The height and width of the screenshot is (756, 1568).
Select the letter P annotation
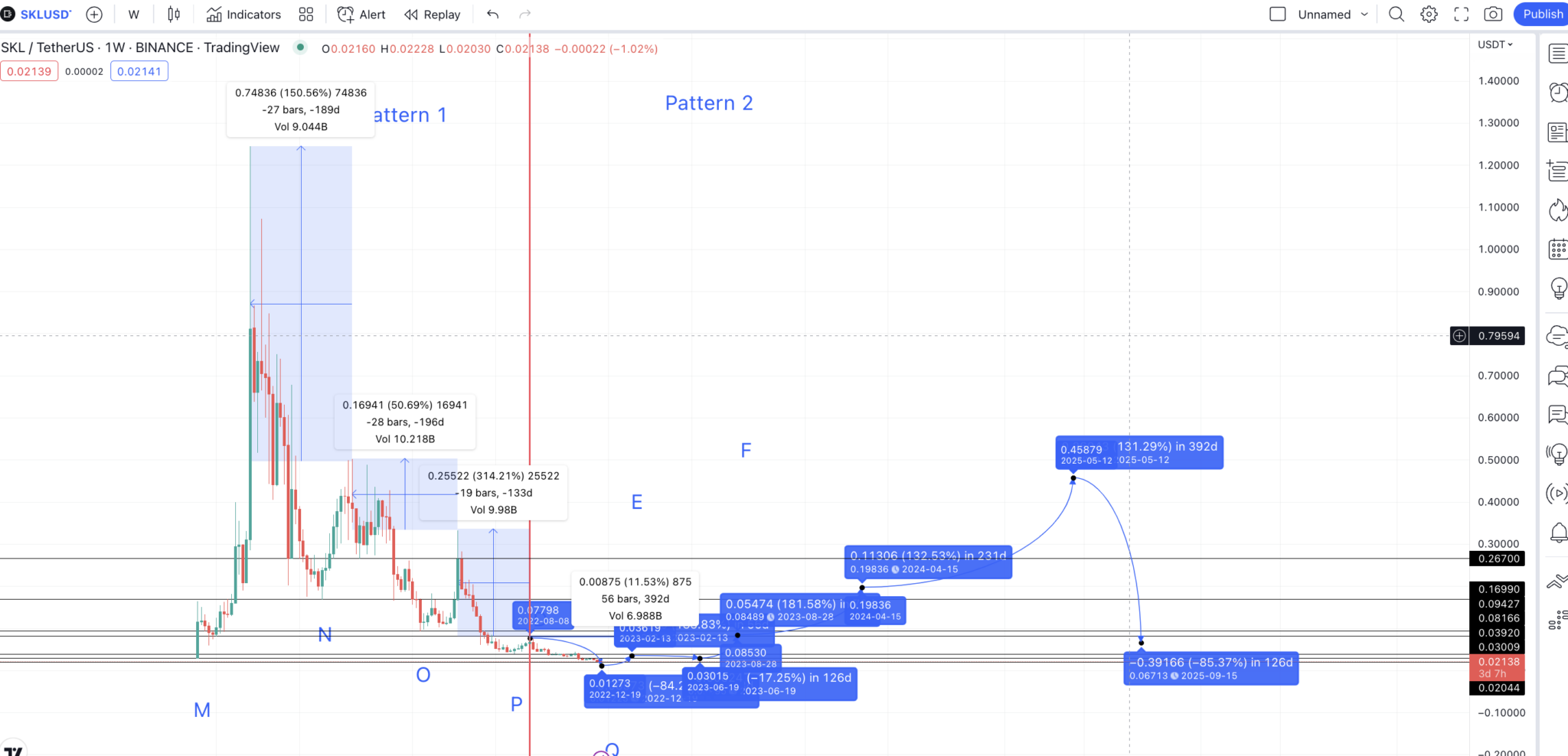(x=517, y=704)
